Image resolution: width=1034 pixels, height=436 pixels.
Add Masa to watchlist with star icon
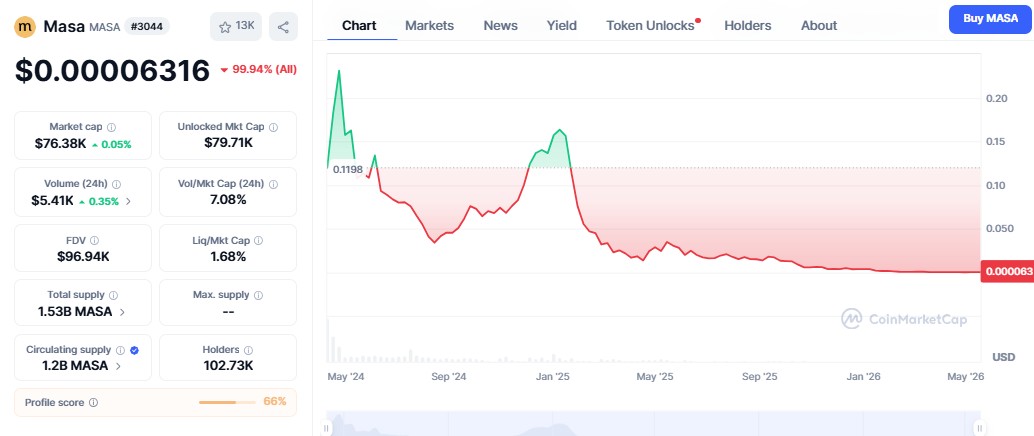point(236,26)
